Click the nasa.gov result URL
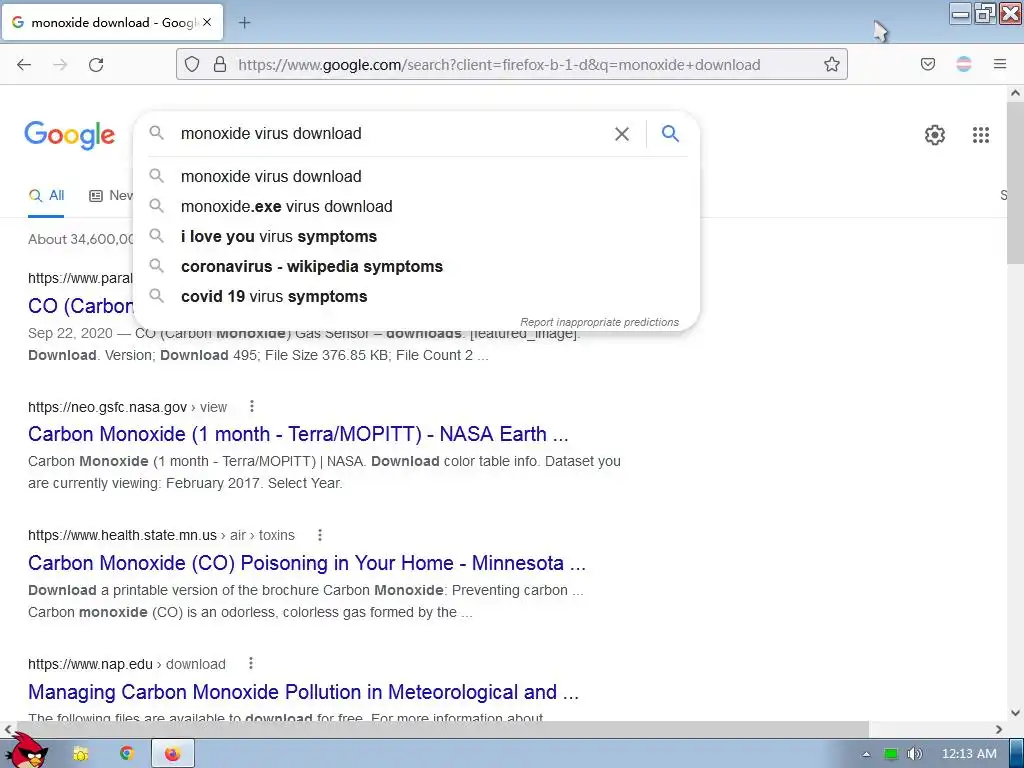The image size is (1024, 768). coord(127,408)
